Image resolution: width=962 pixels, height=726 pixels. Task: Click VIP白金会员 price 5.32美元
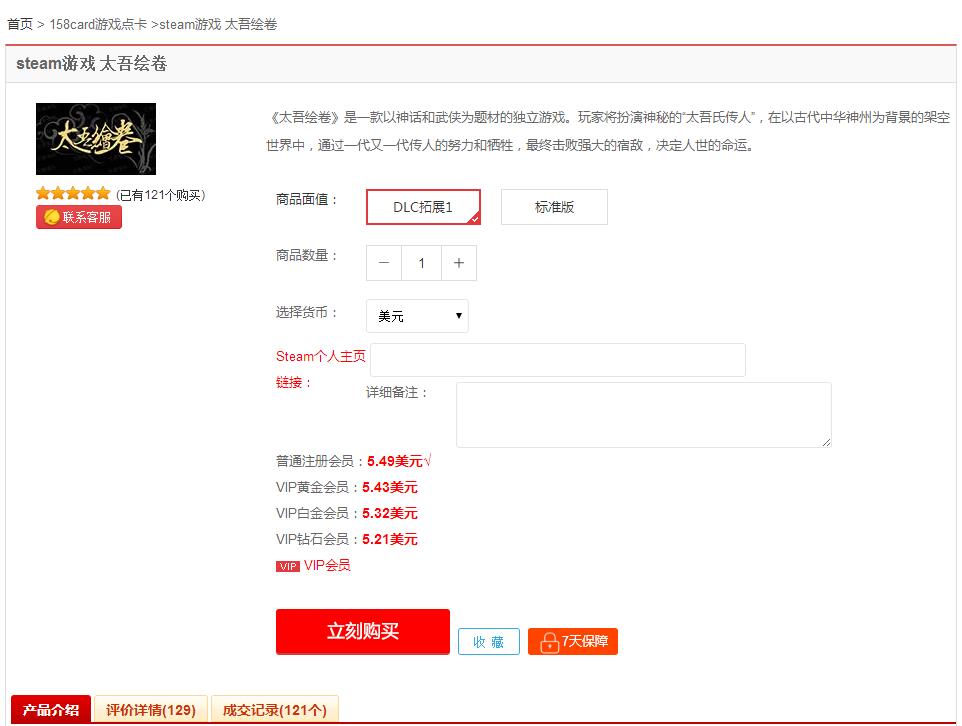(x=390, y=513)
